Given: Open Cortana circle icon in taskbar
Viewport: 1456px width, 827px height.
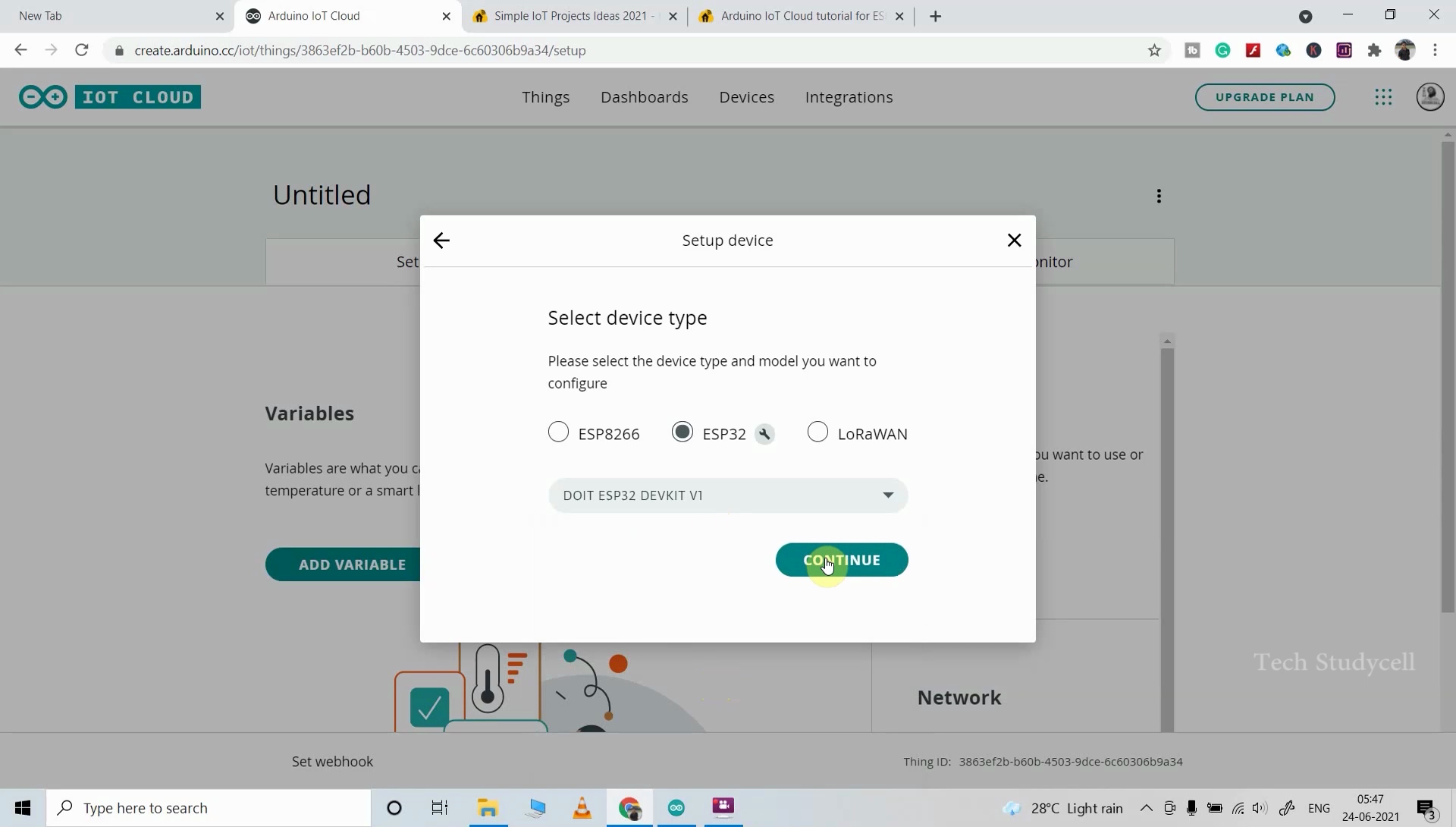Looking at the screenshot, I should (x=394, y=808).
